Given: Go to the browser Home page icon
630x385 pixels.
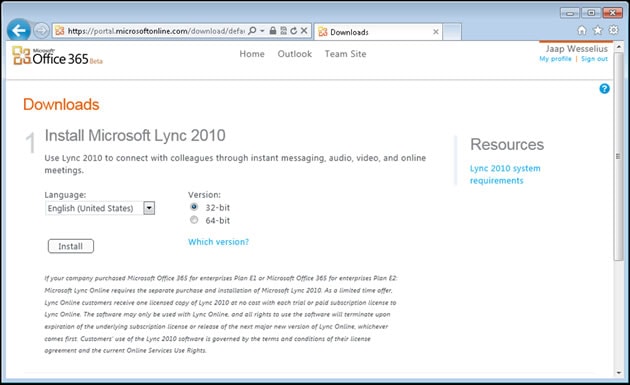Looking at the screenshot, I should (x=582, y=30).
